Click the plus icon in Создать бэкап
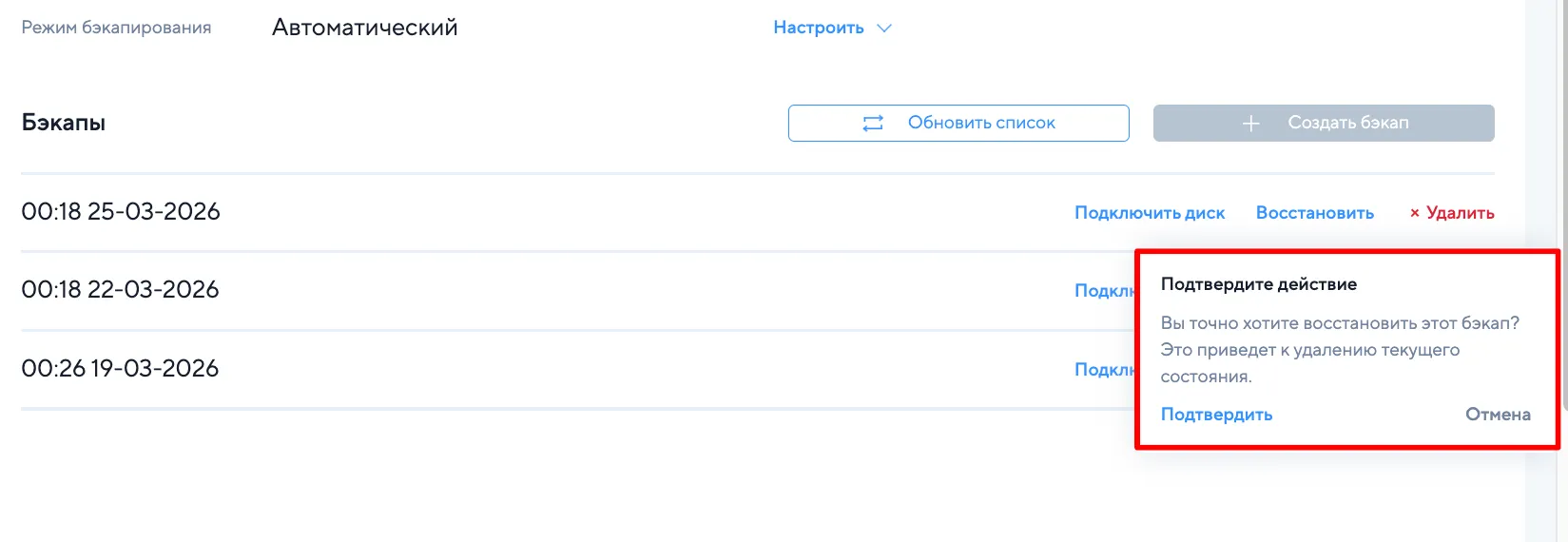The width and height of the screenshot is (1568, 542). pyautogui.click(x=1250, y=124)
